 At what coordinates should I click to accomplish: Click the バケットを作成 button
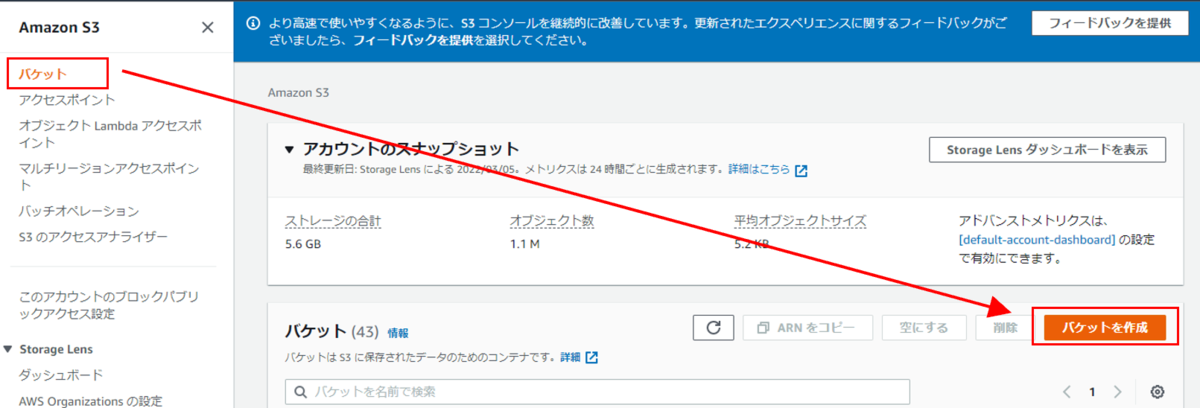coord(1105,327)
